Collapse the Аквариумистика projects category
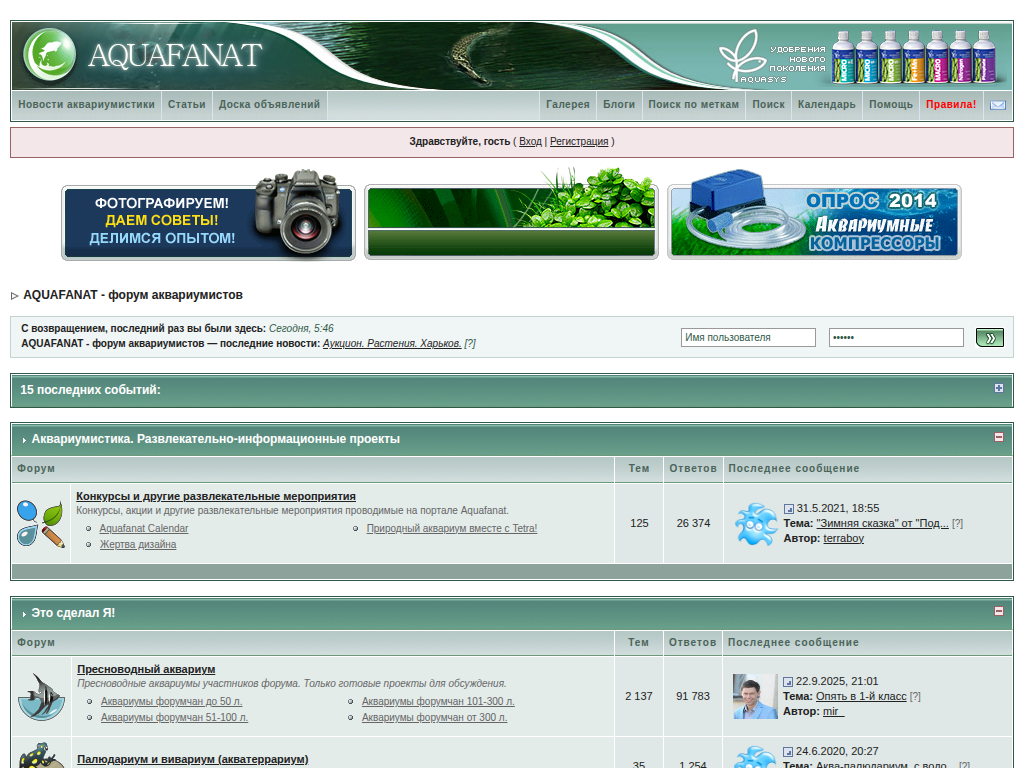Viewport: 1024px width, 768px height. click(998, 437)
